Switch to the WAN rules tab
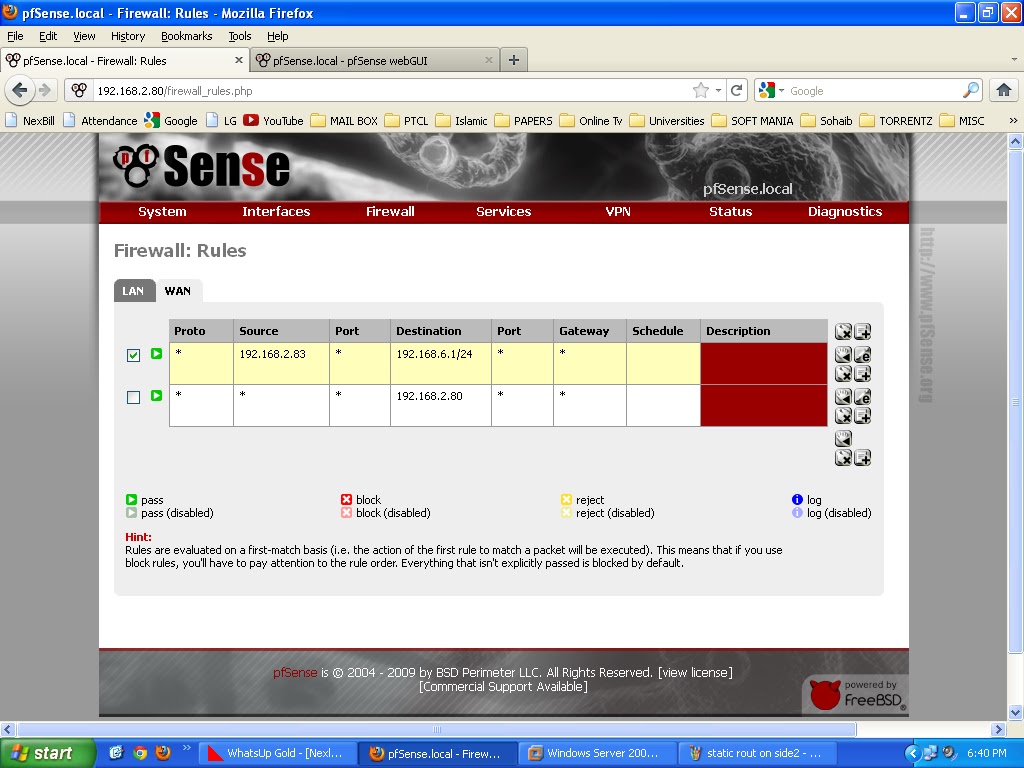The width and height of the screenshot is (1024, 768). point(178,291)
